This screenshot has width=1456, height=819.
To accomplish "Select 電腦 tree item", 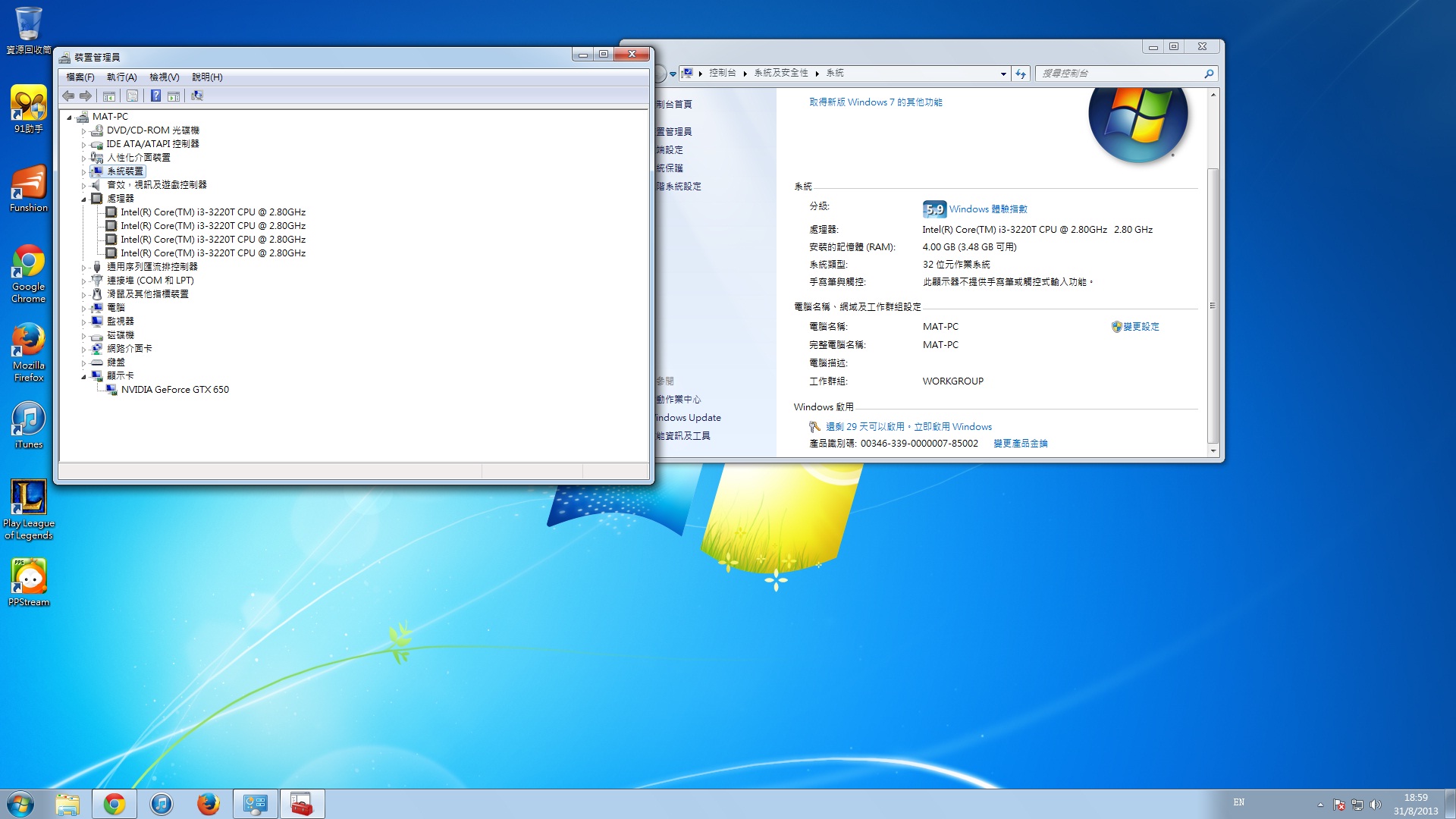I will point(115,308).
